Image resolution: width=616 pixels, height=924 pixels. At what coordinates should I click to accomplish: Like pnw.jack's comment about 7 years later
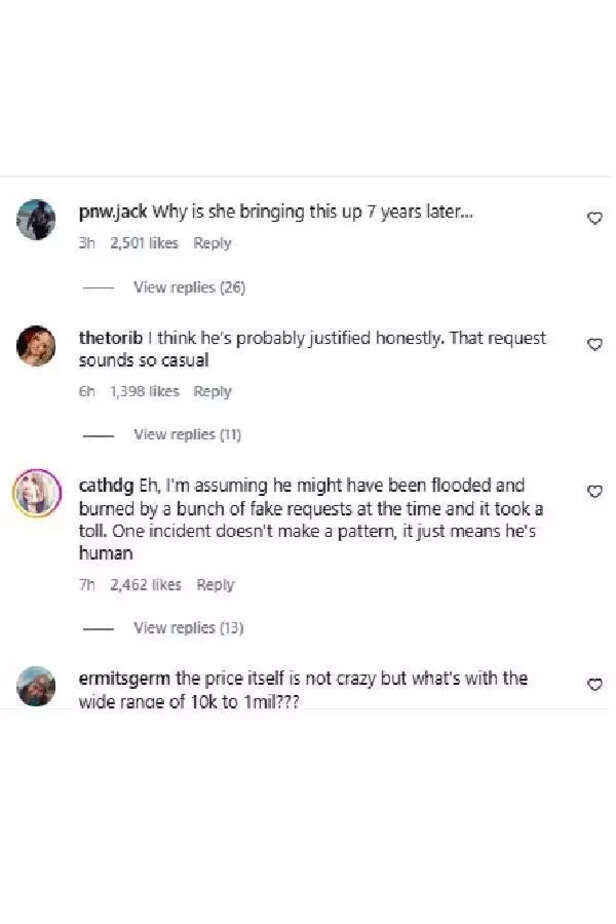click(595, 217)
